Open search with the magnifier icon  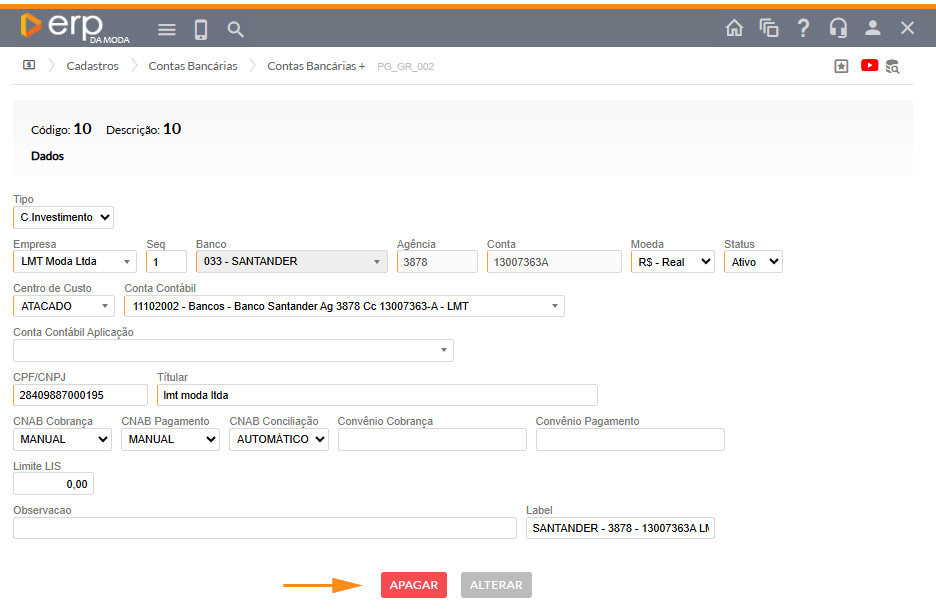(236, 29)
